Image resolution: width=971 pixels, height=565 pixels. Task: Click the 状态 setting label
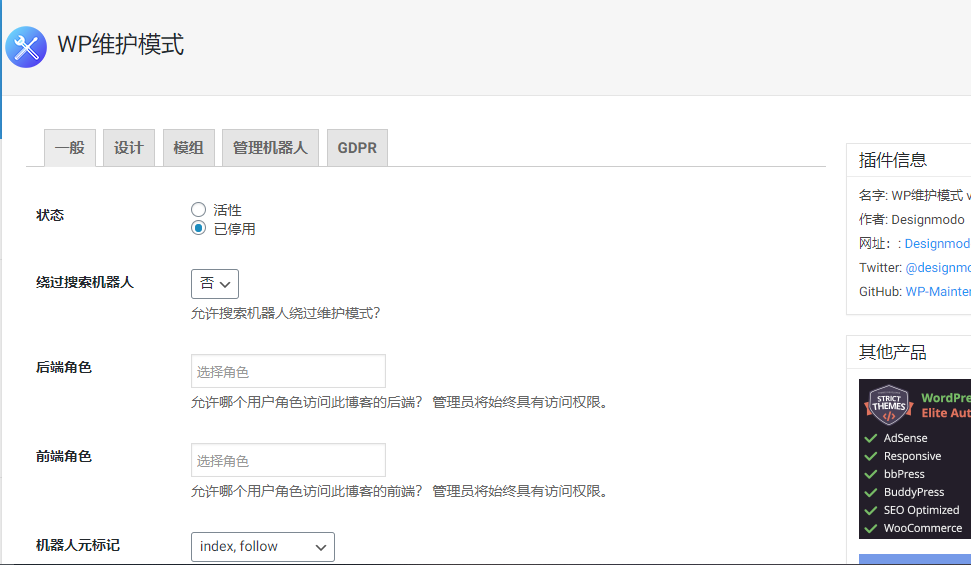pyautogui.click(x=50, y=215)
